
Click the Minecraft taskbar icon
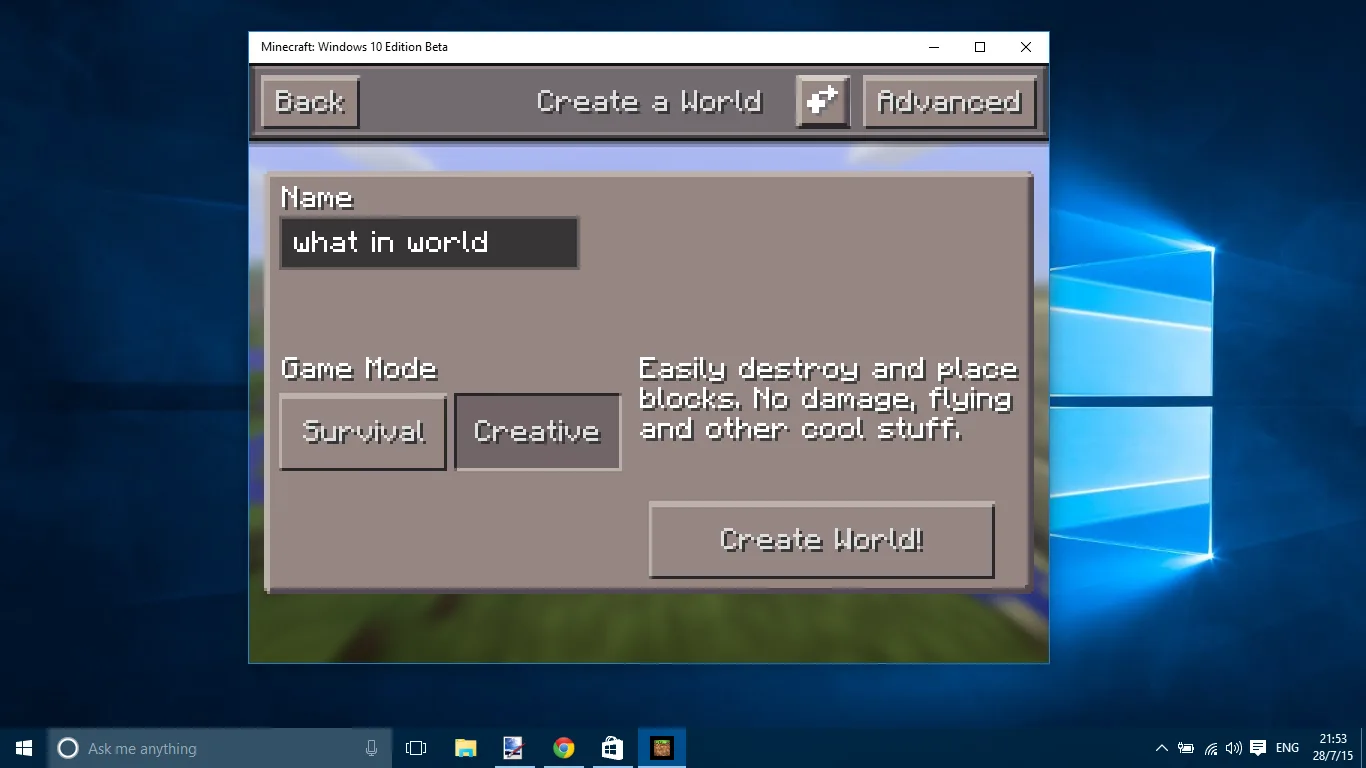(662, 748)
